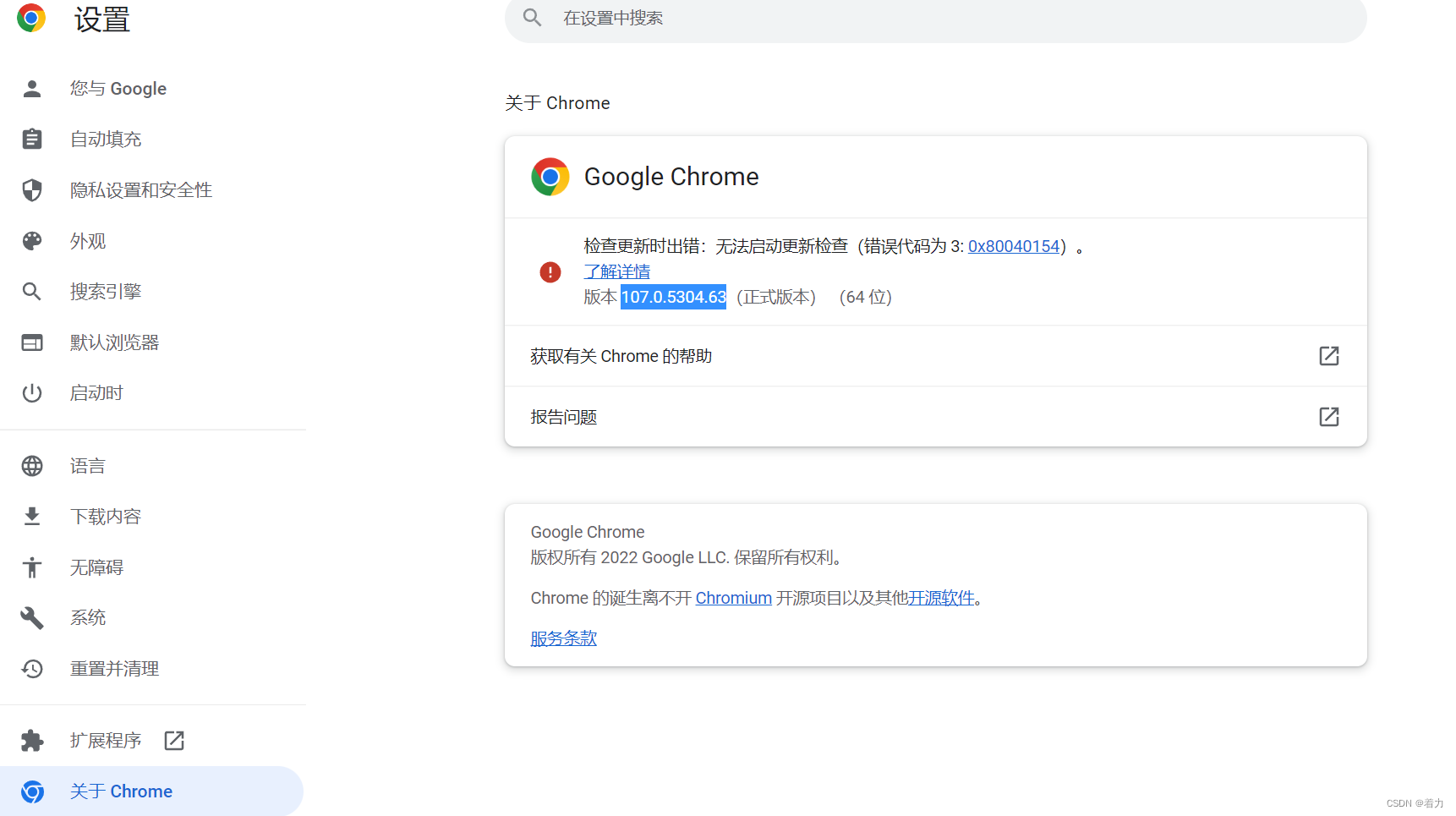Click external link icon beside 报告问题
The image size is (1456, 816).
click(x=1328, y=416)
